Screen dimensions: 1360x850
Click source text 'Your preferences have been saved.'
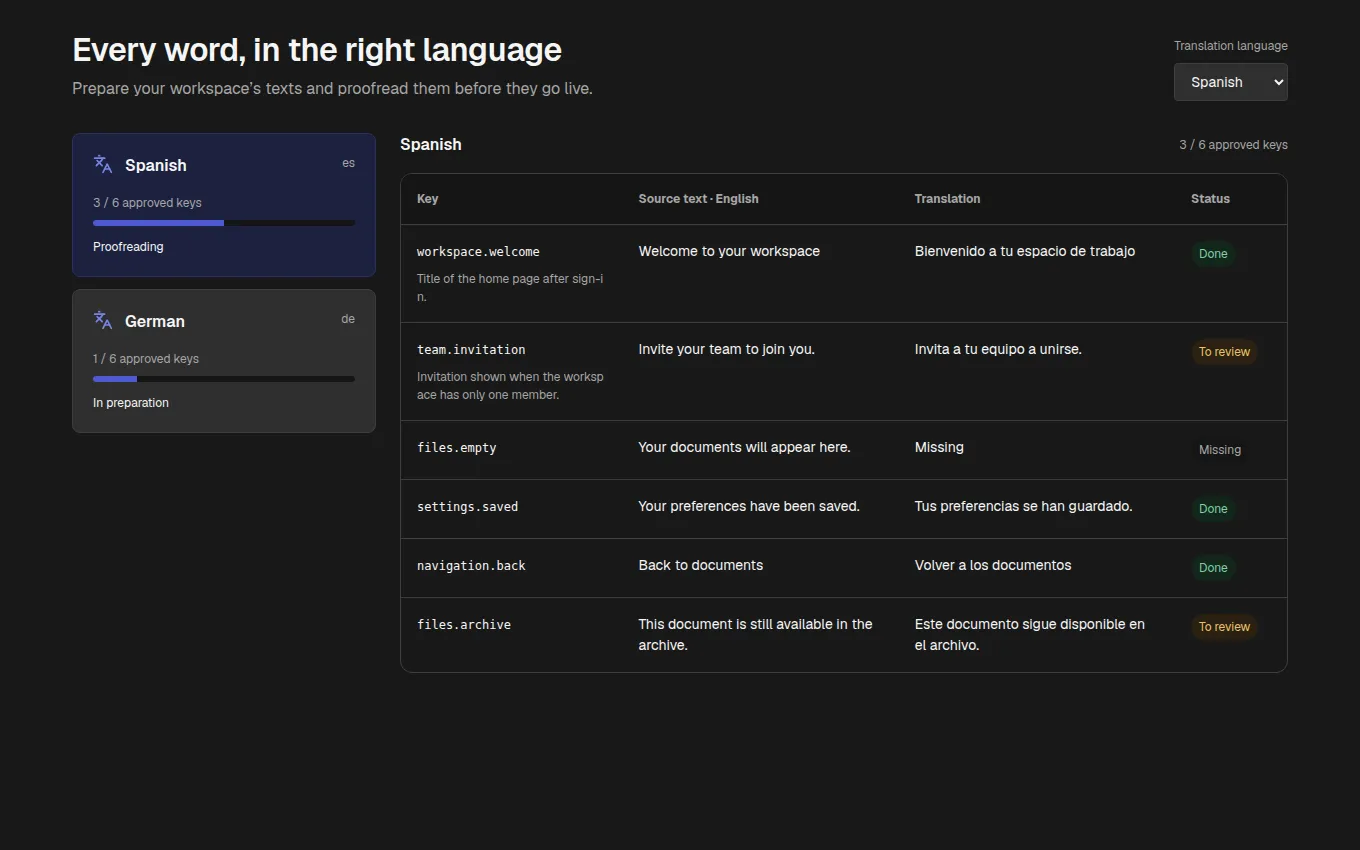tap(749, 506)
